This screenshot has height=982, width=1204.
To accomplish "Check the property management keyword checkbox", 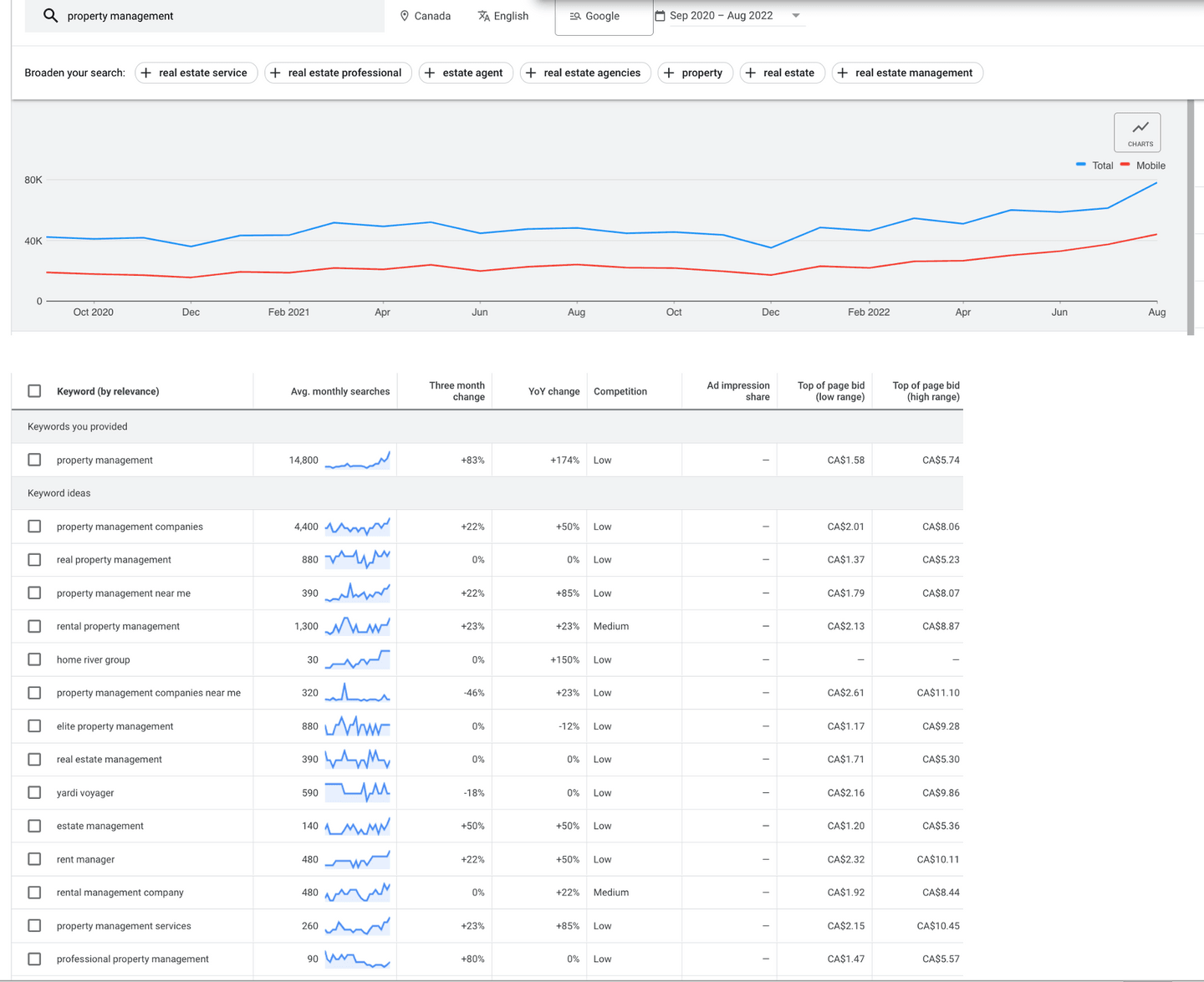I will point(34,460).
